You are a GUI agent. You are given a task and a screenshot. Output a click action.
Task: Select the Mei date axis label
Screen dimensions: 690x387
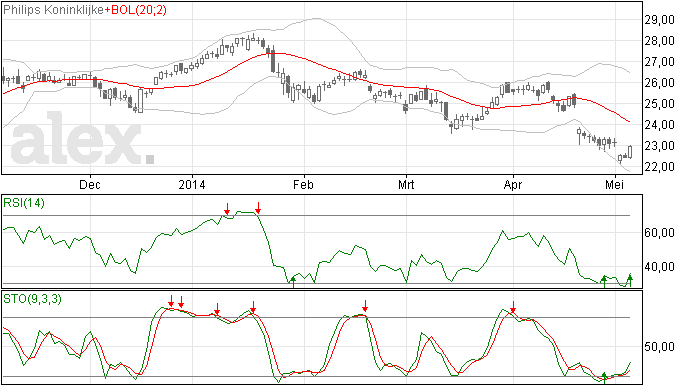point(614,184)
